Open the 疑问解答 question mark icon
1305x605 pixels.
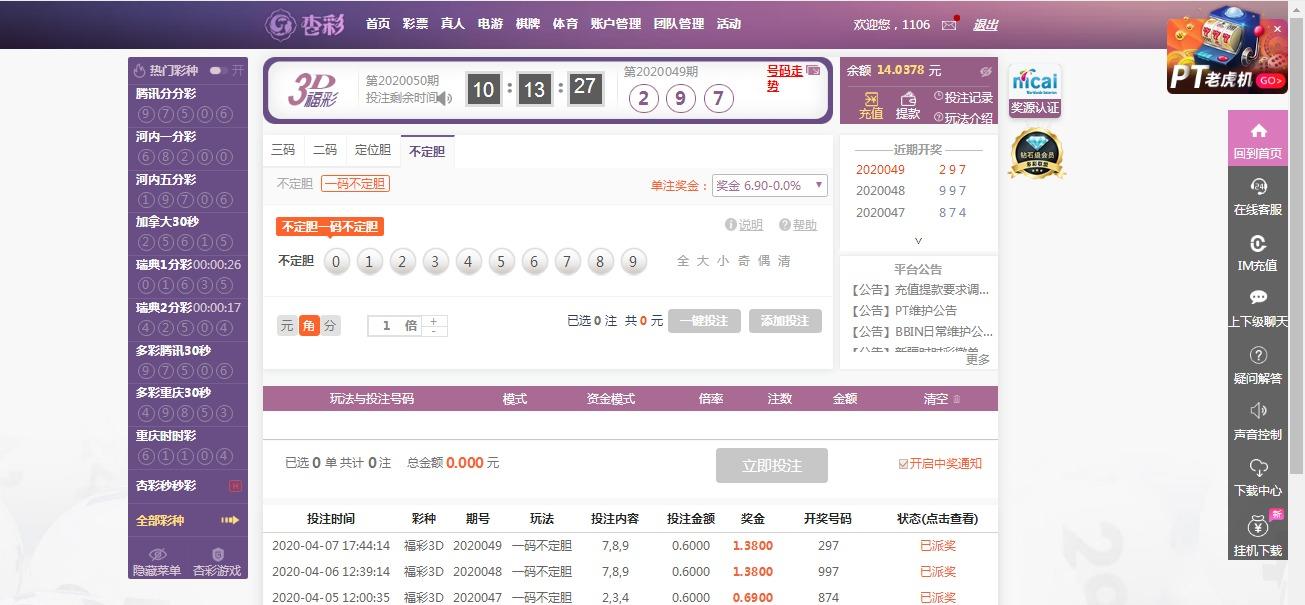(x=1258, y=355)
